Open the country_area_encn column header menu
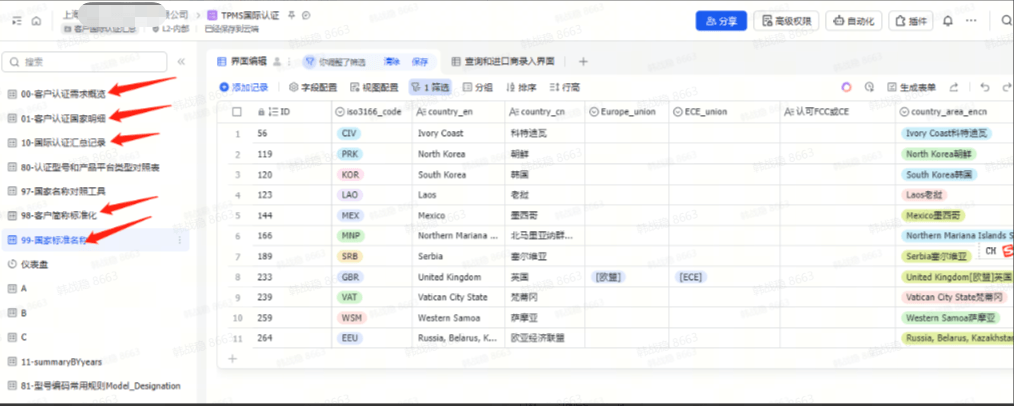This screenshot has width=1014, height=406. [x=954, y=112]
